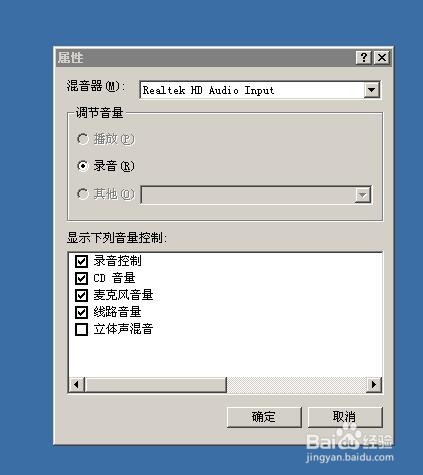Screen dimensions: 423x475
Task: Toggle the 麦克风音量 checkbox
Action: [81, 295]
